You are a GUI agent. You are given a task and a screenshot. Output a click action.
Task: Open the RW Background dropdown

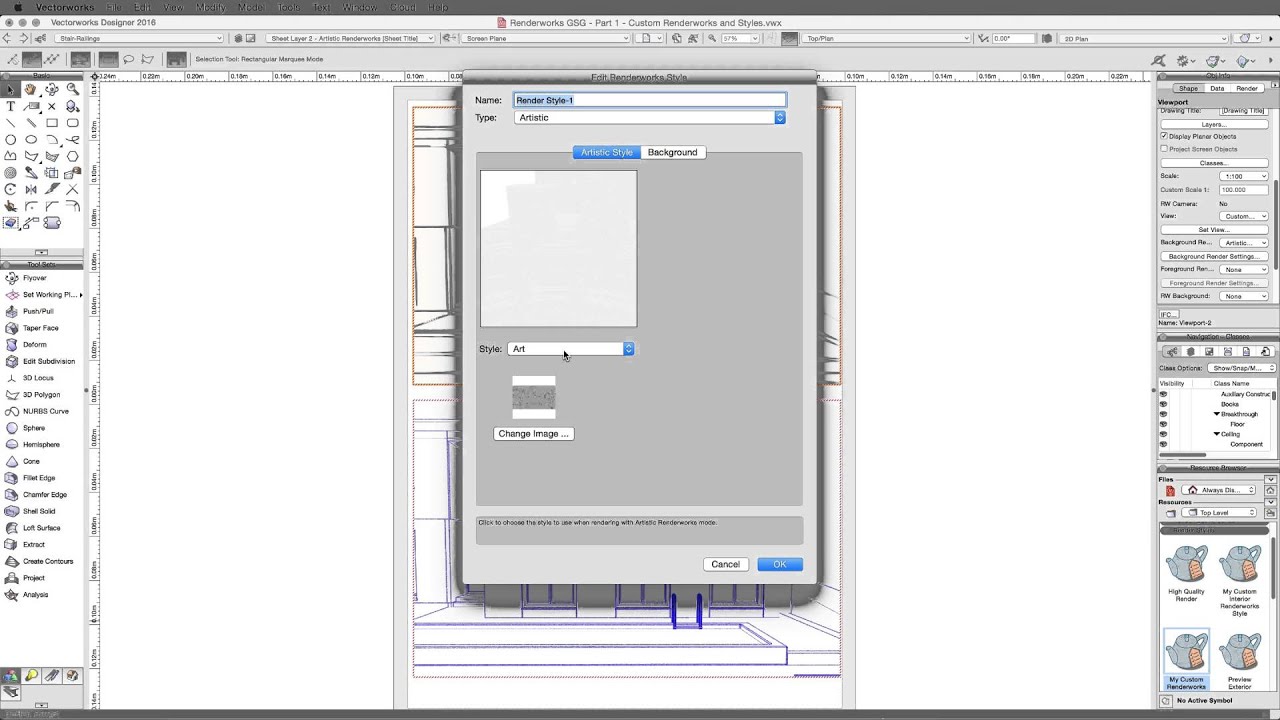pyautogui.click(x=1244, y=296)
